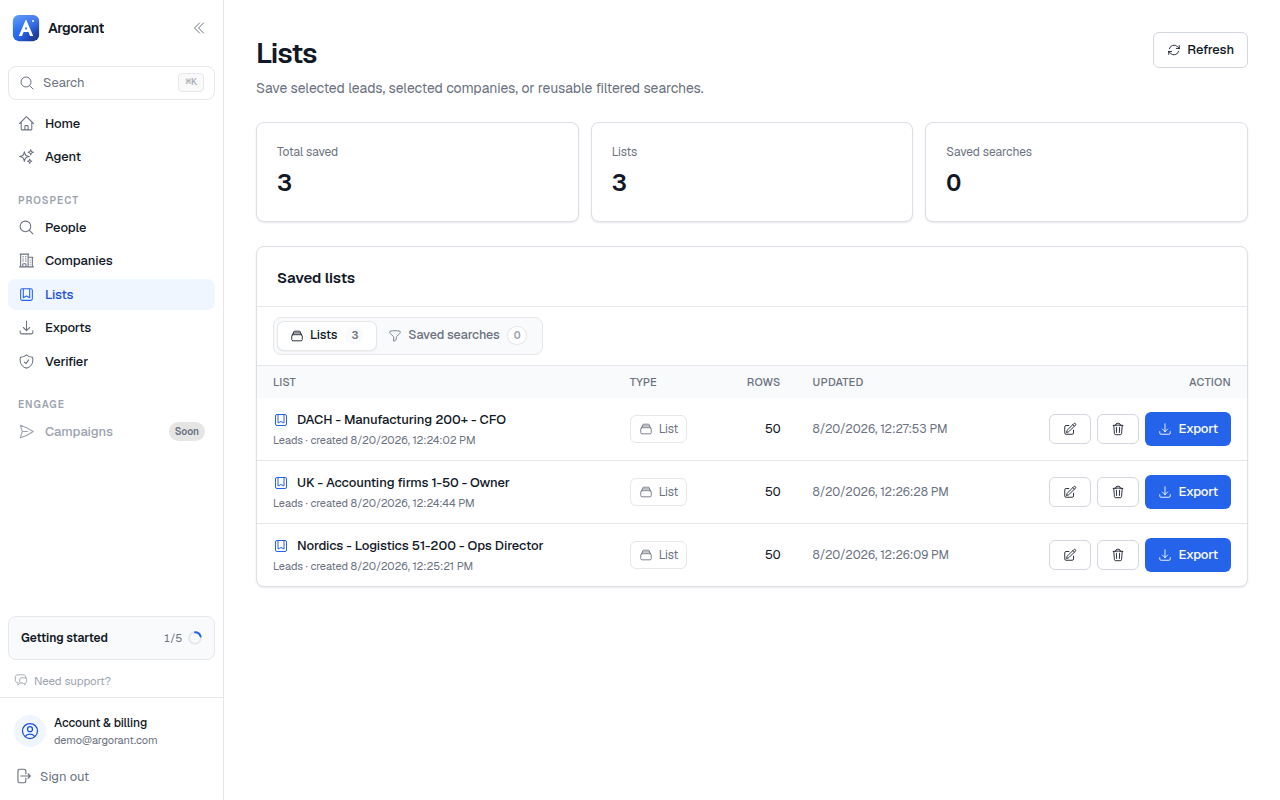Click the Argorant logo icon

[26, 28]
